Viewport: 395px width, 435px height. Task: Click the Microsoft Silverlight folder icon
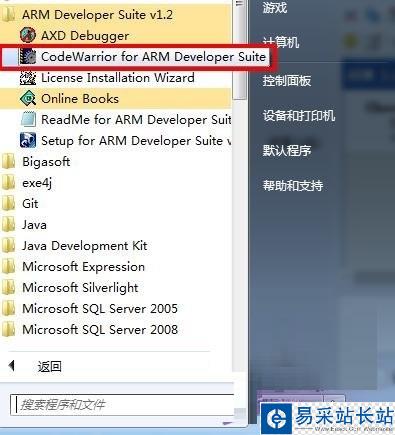[8, 288]
